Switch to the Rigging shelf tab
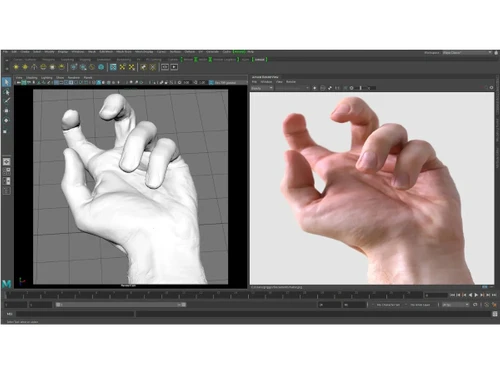Image resolution: width=500 pixels, height=375 pixels. pyautogui.click(x=85, y=60)
